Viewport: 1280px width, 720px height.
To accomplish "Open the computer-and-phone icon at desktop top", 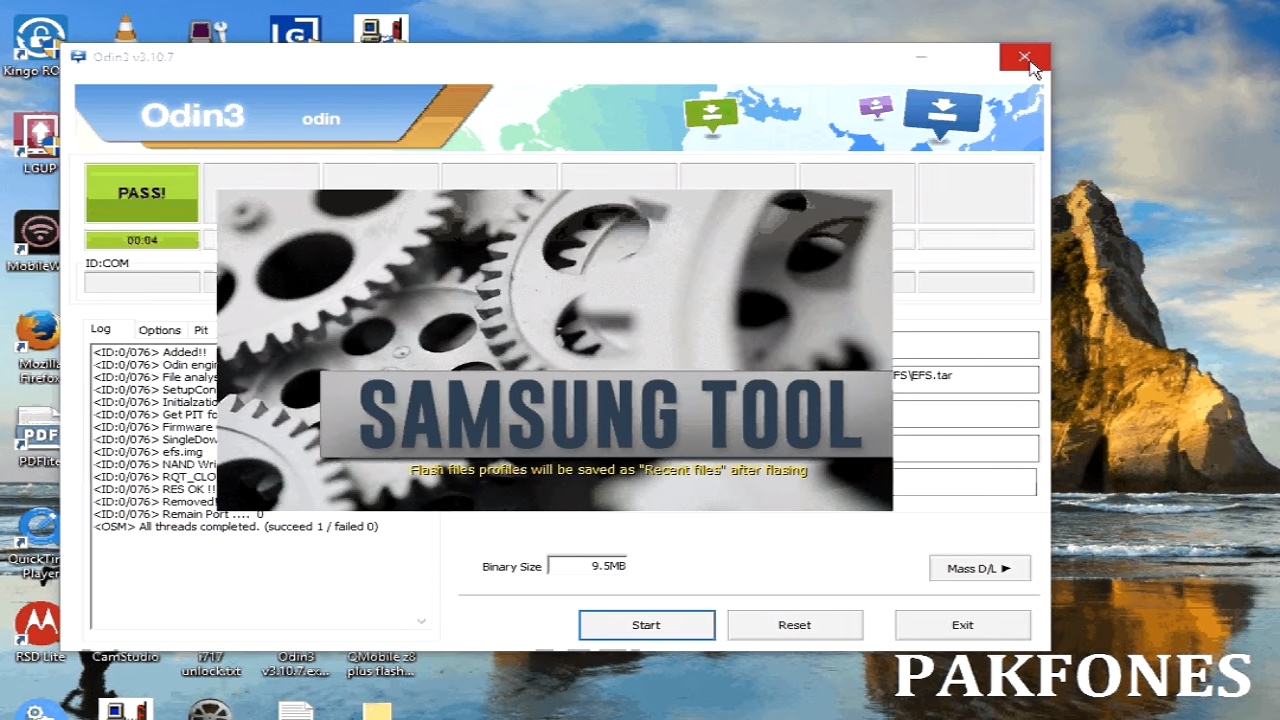I will click(x=381, y=30).
